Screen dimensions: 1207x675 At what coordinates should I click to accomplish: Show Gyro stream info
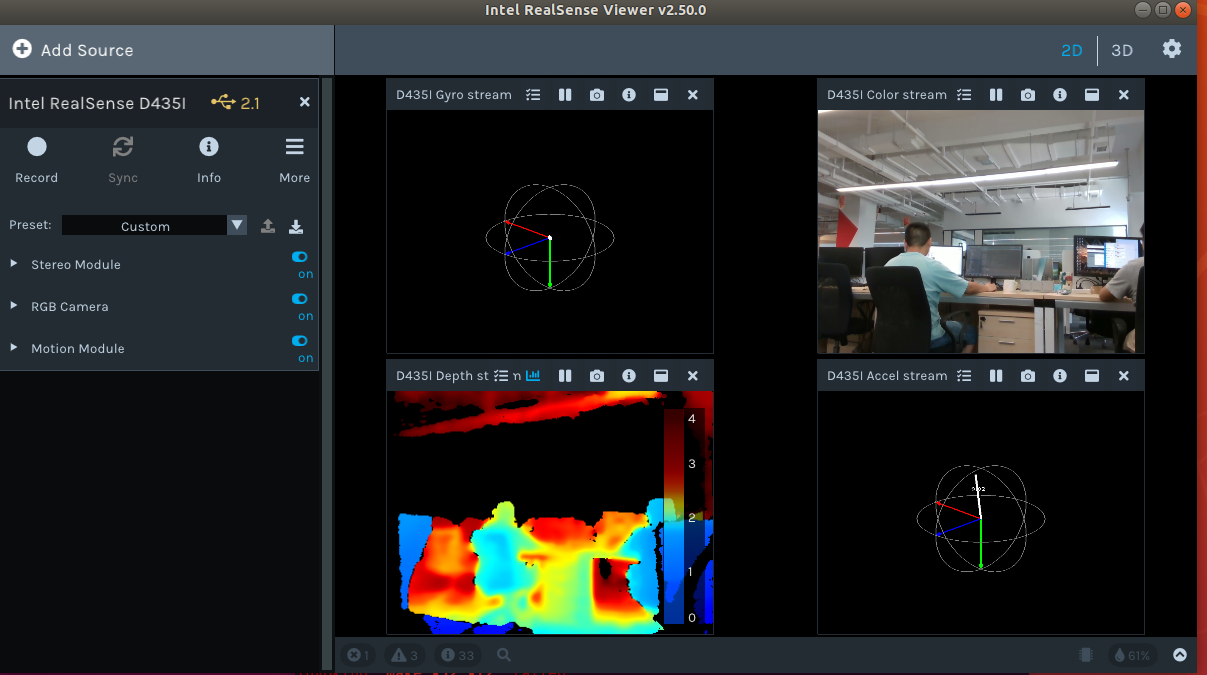(629, 95)
